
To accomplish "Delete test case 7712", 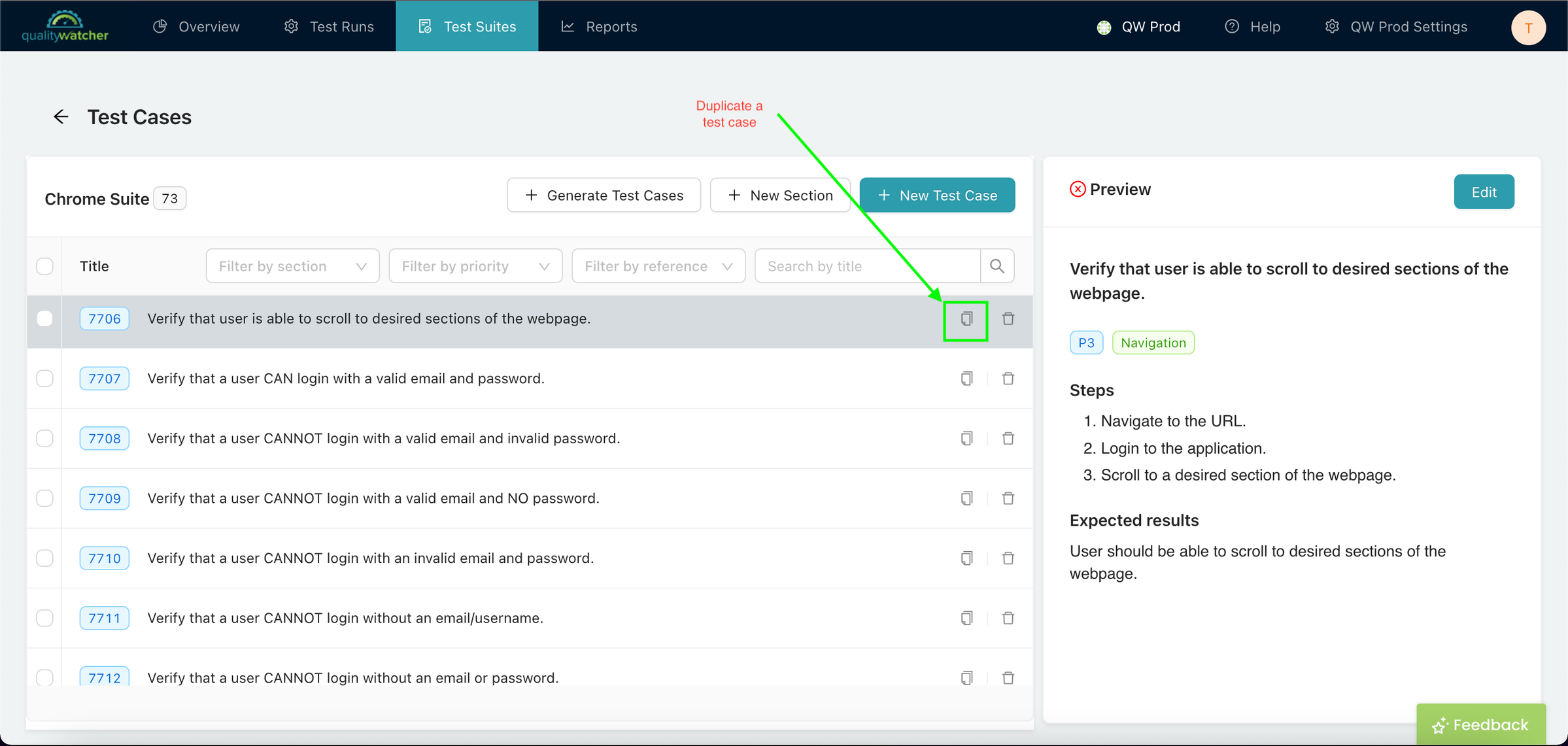I will [x=1008, y=678].
